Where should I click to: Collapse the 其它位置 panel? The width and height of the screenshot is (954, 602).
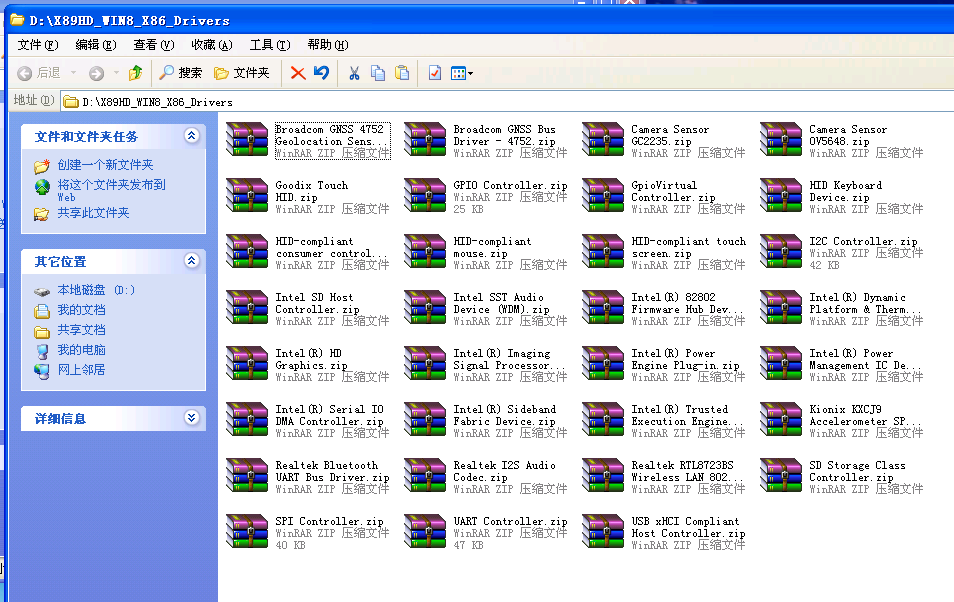tap(192, 261)
